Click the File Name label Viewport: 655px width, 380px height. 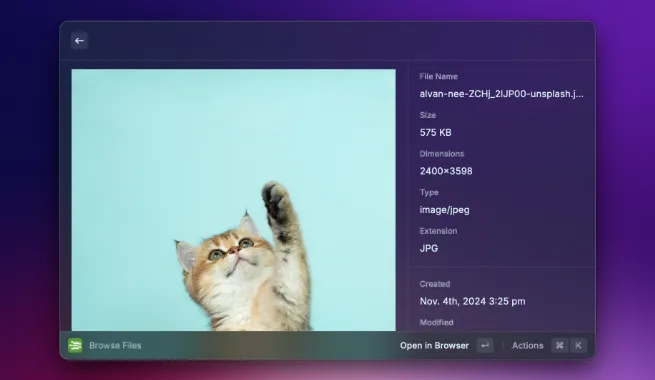(439, 76)
